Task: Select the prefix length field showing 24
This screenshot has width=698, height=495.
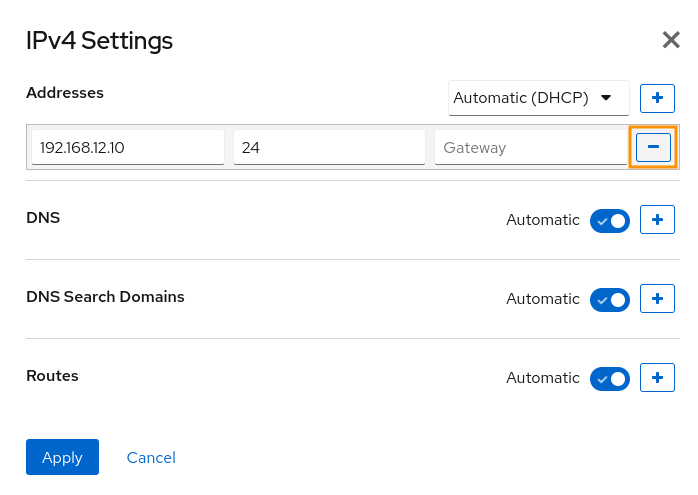Action: tap(329, 147)
